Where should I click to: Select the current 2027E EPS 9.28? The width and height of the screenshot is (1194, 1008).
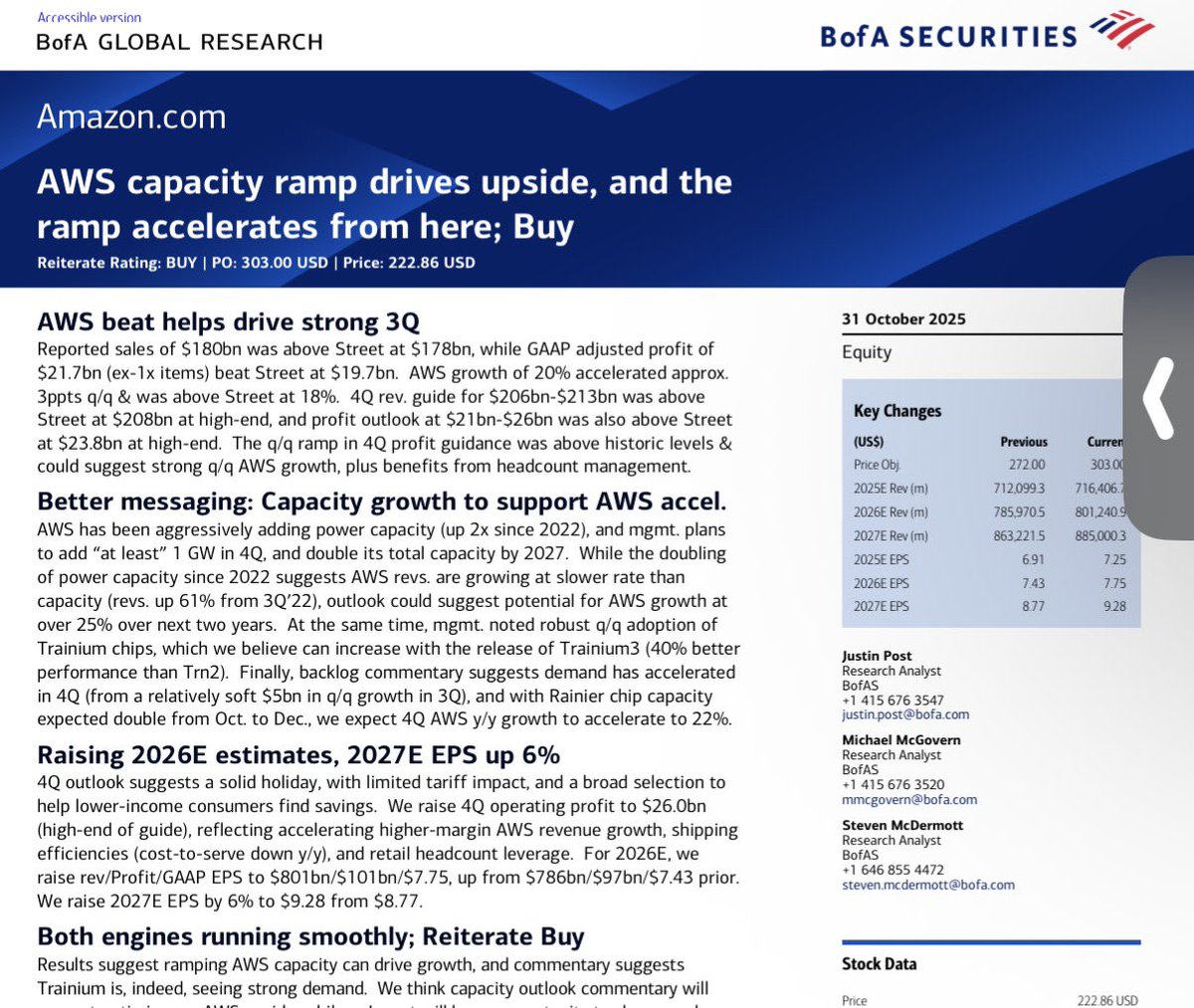pyautogui.click(x=1114, y=606)
